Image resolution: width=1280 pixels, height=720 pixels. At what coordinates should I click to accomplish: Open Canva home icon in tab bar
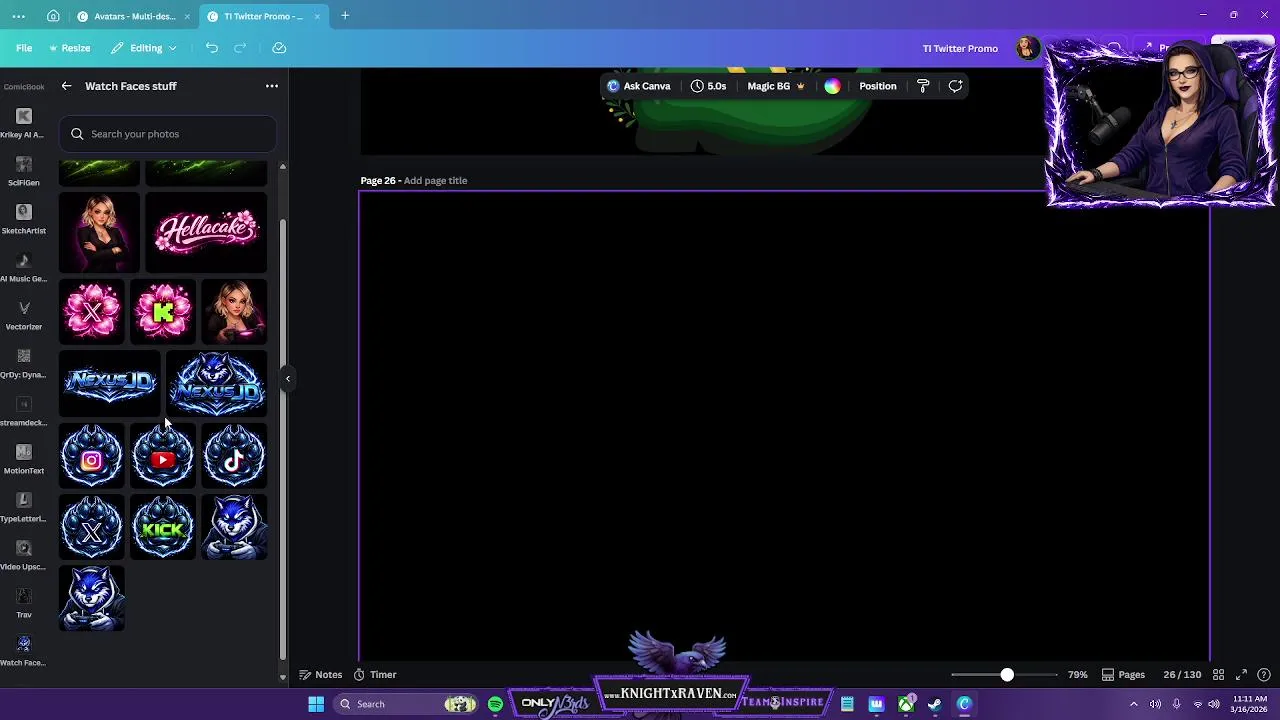point(53,16)
